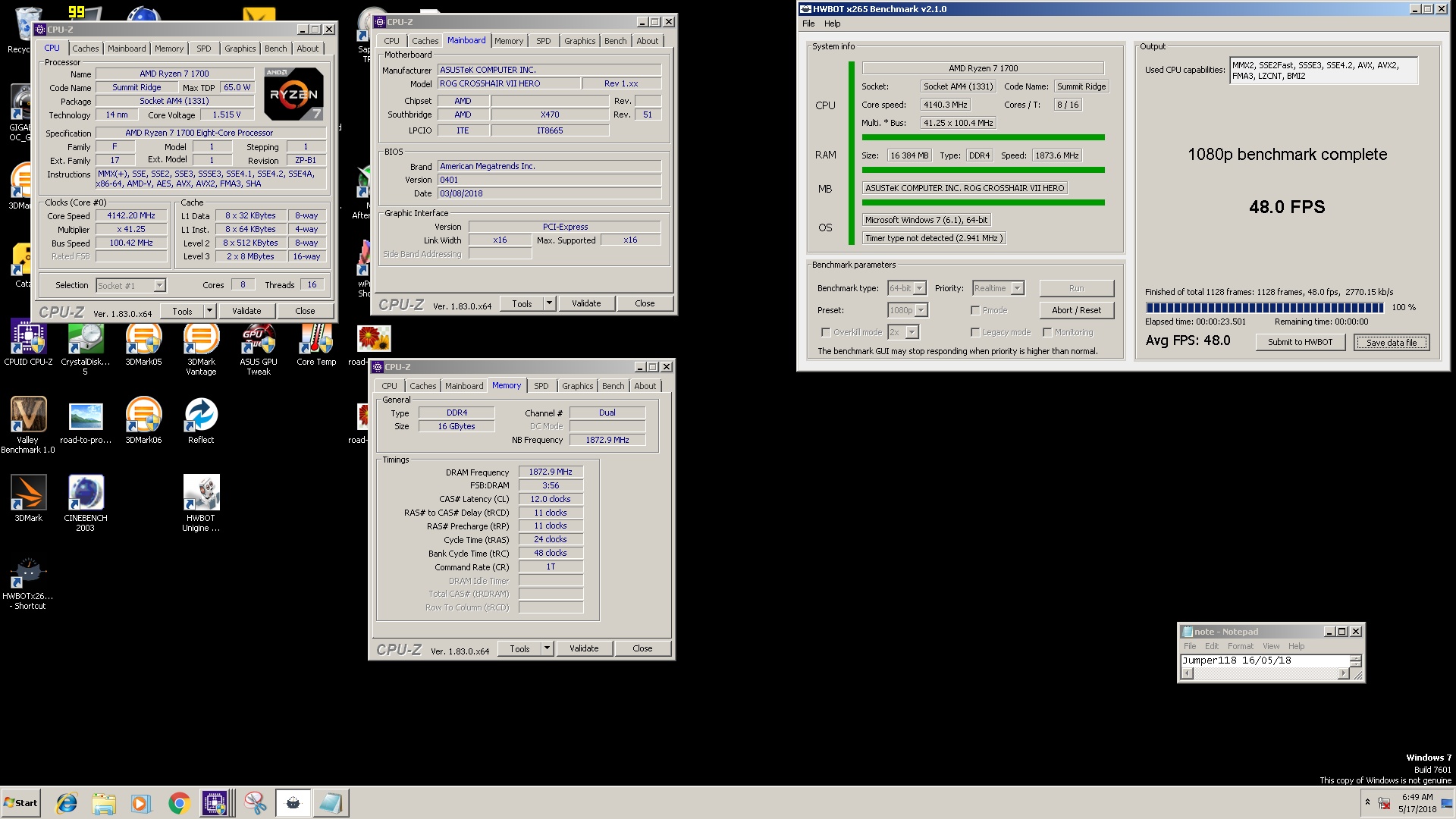Show hidden system tray icons
The image size is (1456, 819).
click(x=1367, y=802)
